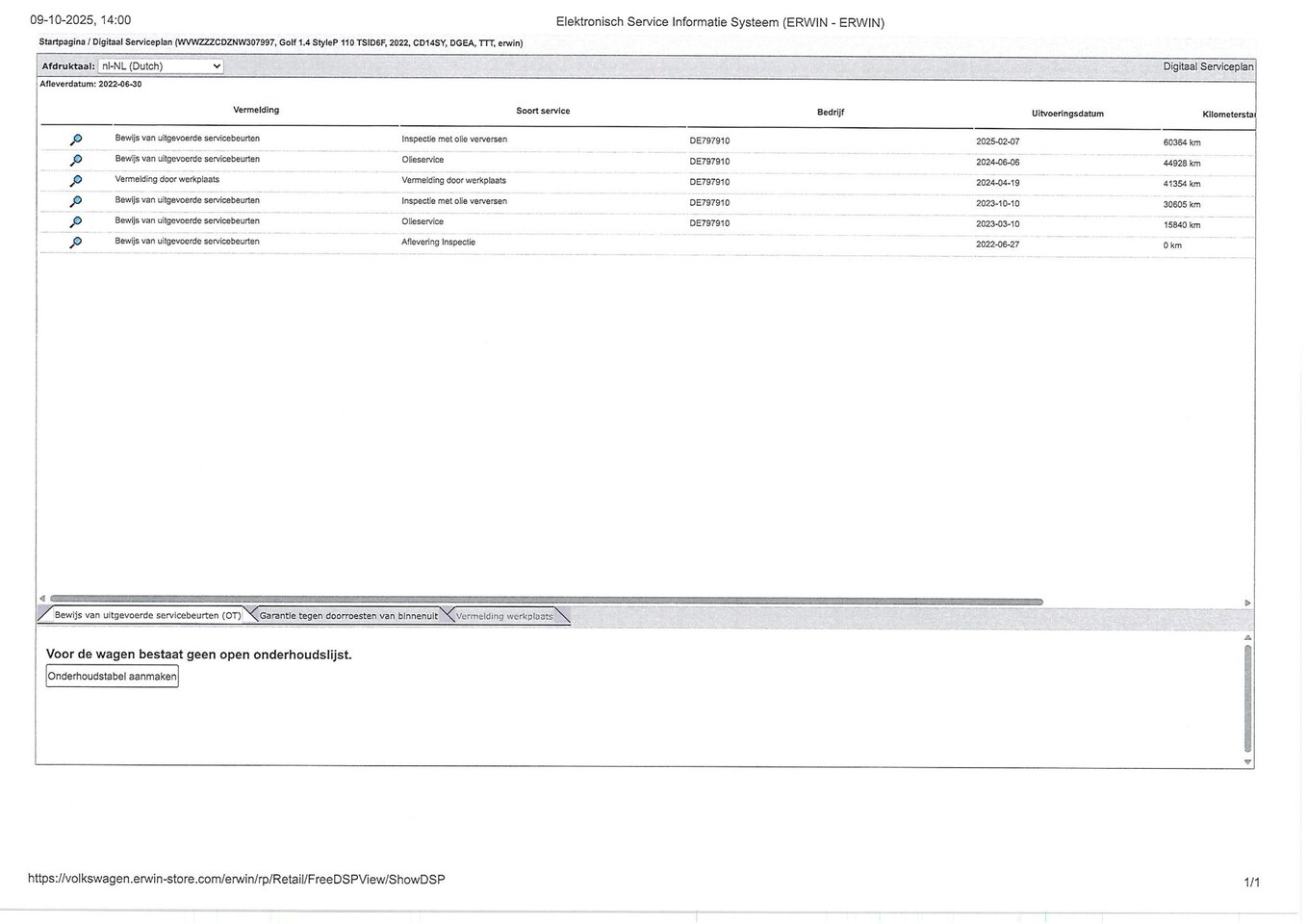Select the Bewijs van uitgevoerde servicebeurten (OT) tab
This screenshot has height=924, width=1307.
tap(147, 615)
